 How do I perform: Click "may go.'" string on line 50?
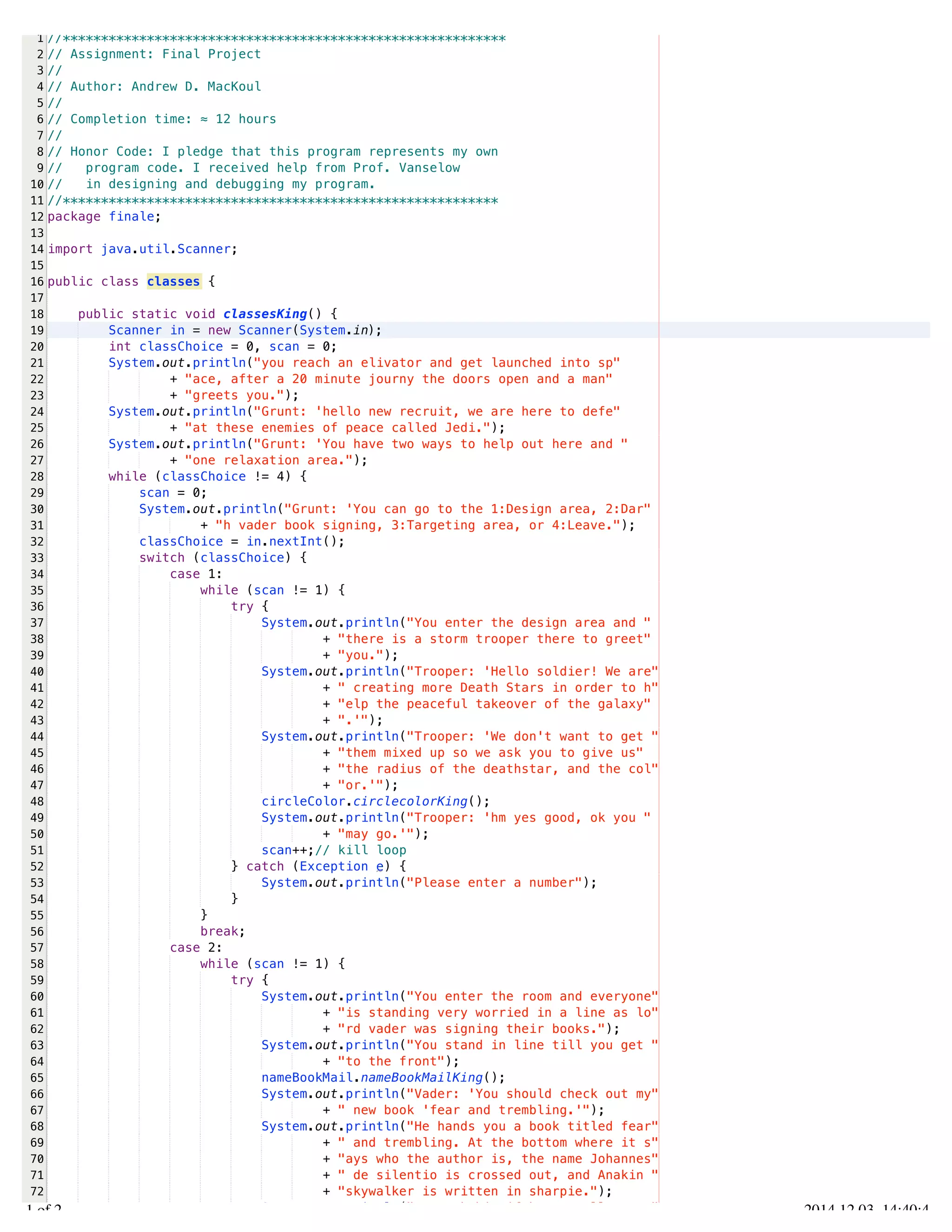376,835
